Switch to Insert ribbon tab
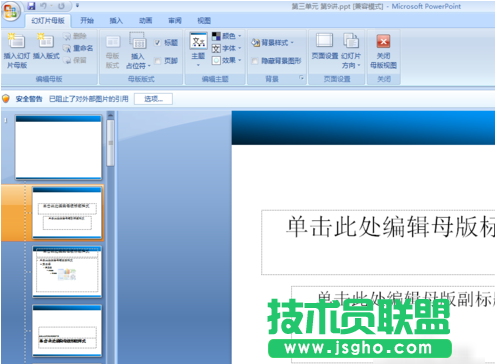 [x=116, y=21]
